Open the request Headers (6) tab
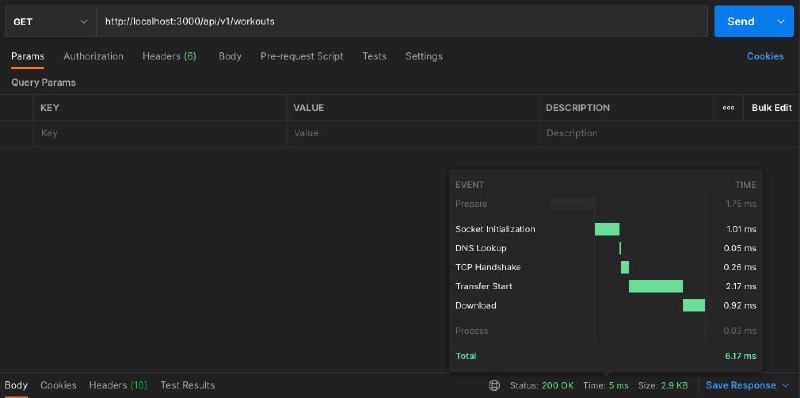Screen dimensions: 800x398 pyautogui.click(x=169, y=56)
